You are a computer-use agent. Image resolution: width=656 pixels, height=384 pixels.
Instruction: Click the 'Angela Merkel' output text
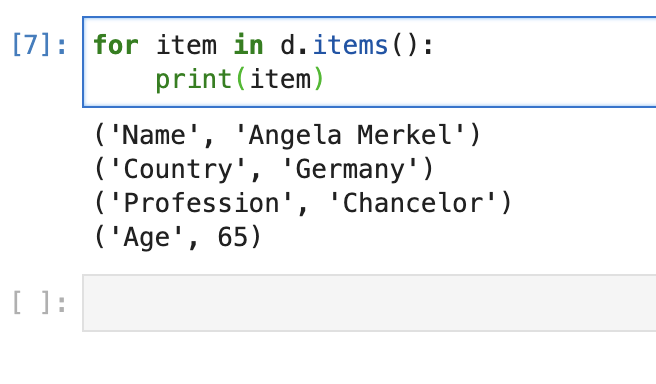point(351,135)
